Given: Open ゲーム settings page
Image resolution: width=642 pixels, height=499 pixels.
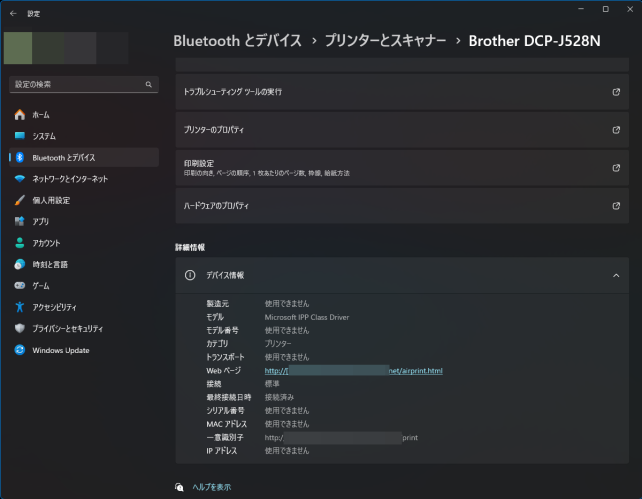Looking at the screenshot, I should pyautogui.click(x=84, y=286).
